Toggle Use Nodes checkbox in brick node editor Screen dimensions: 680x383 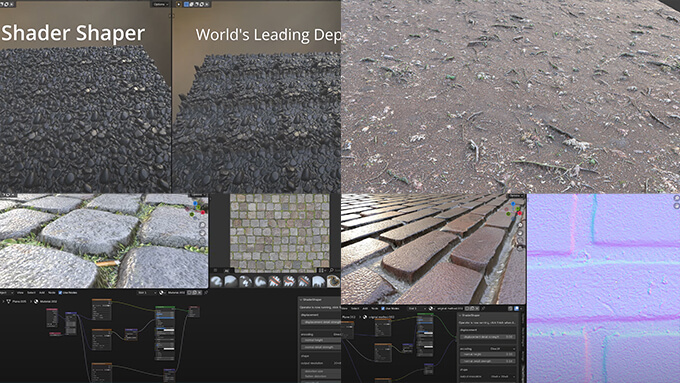click(x=382, y=308)
